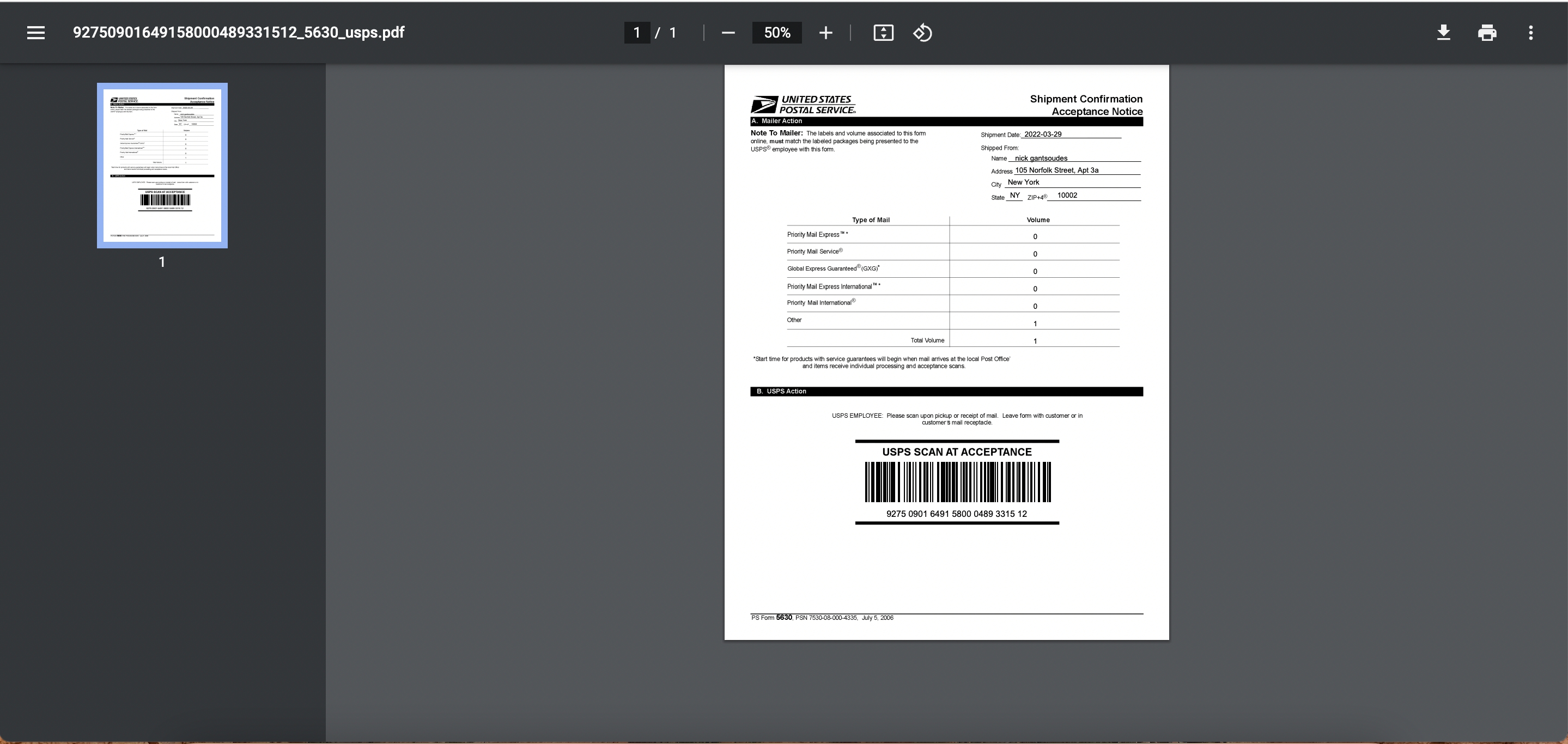1568x744 pixels.
Task: Print the PDF document
Action: coord(1487,33)
